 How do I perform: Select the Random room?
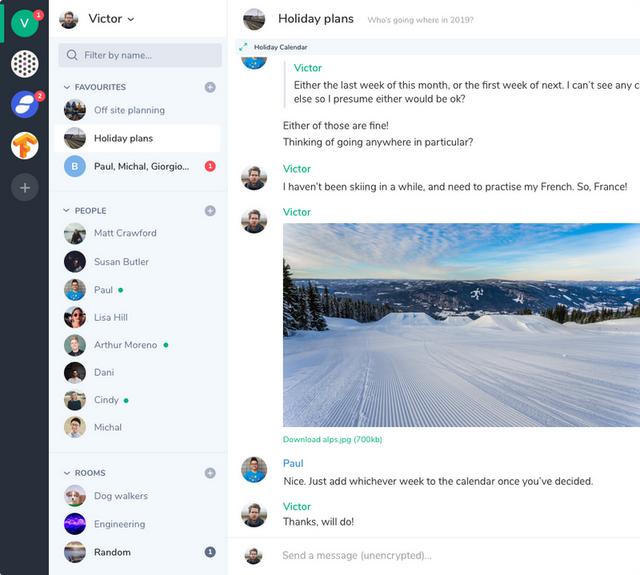112,552
